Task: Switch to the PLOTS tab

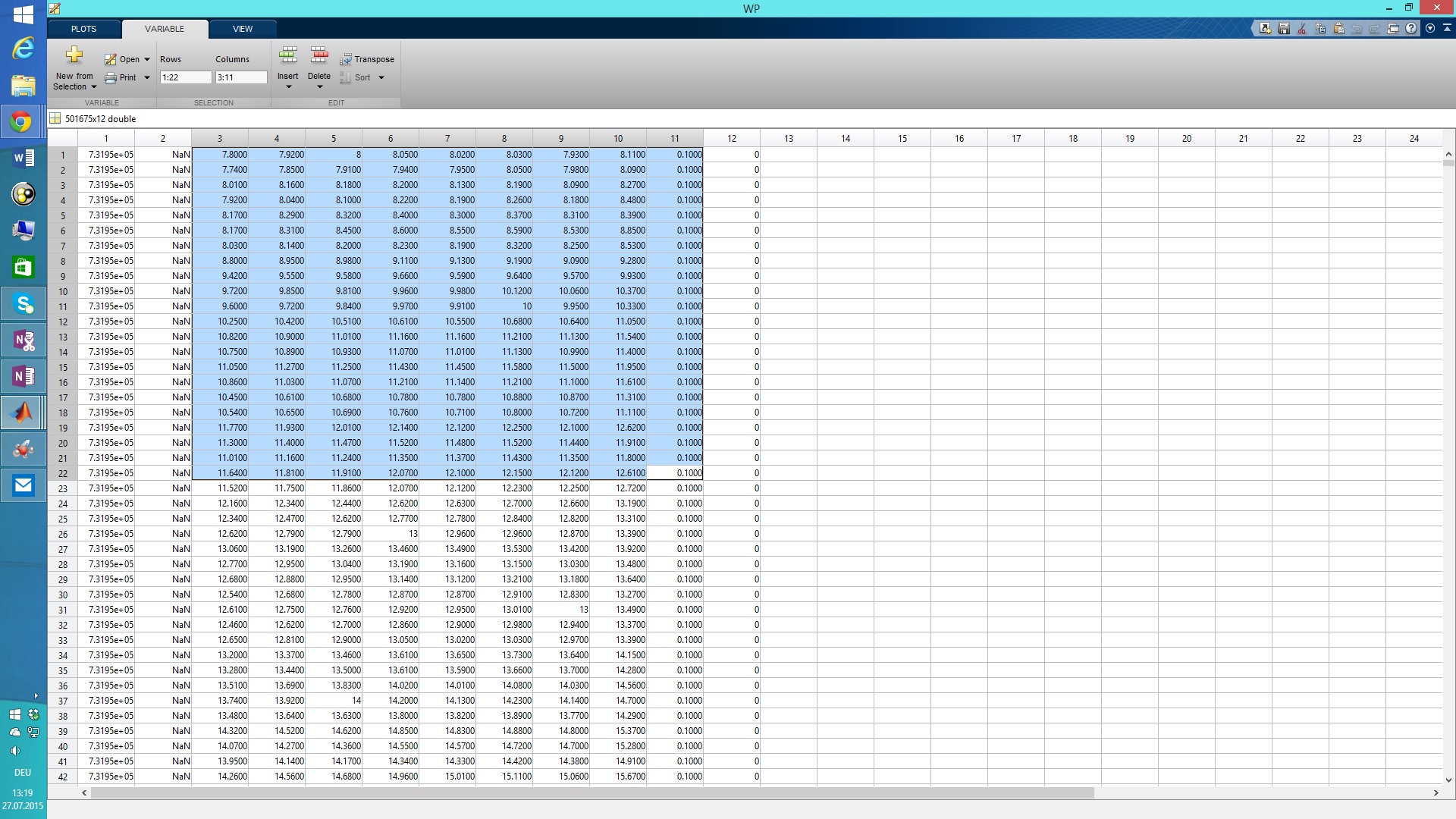Action: [x=83, y=29]
